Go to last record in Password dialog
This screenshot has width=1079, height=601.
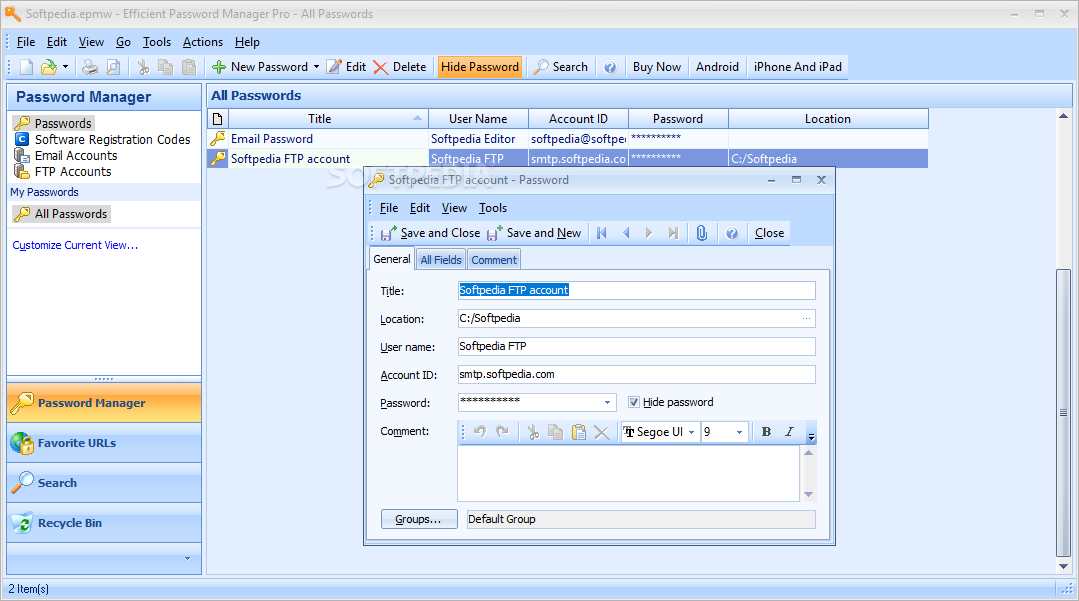point(673,233)
